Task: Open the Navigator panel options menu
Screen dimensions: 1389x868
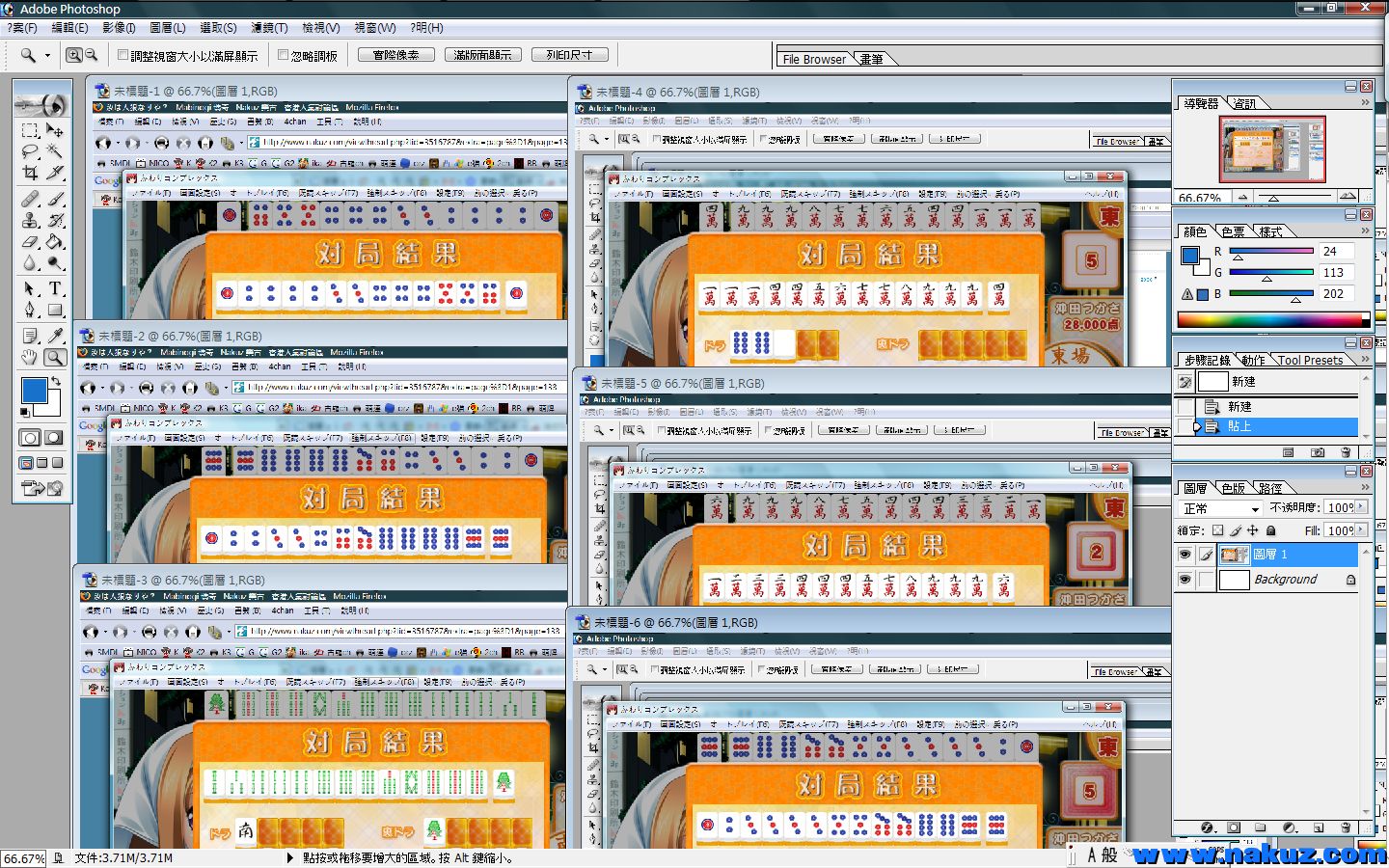Action: tap(1365, 102)
